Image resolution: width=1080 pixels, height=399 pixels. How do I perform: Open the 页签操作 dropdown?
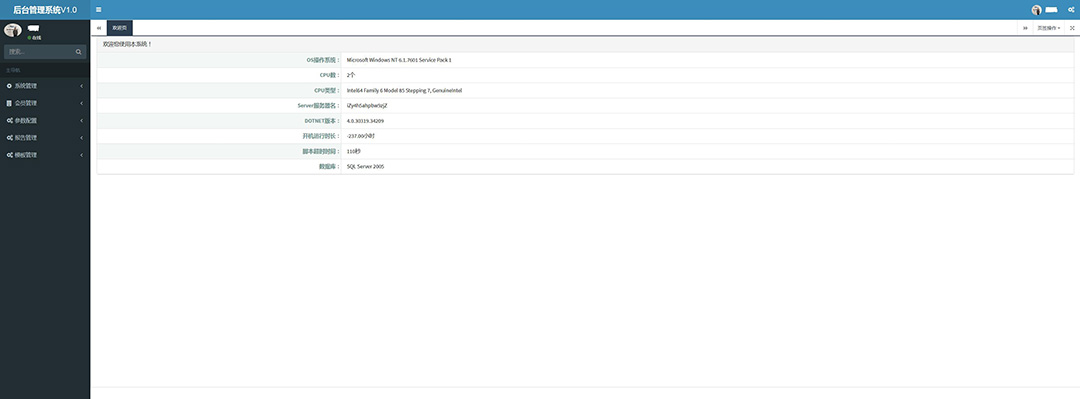tap(1048, 28)
